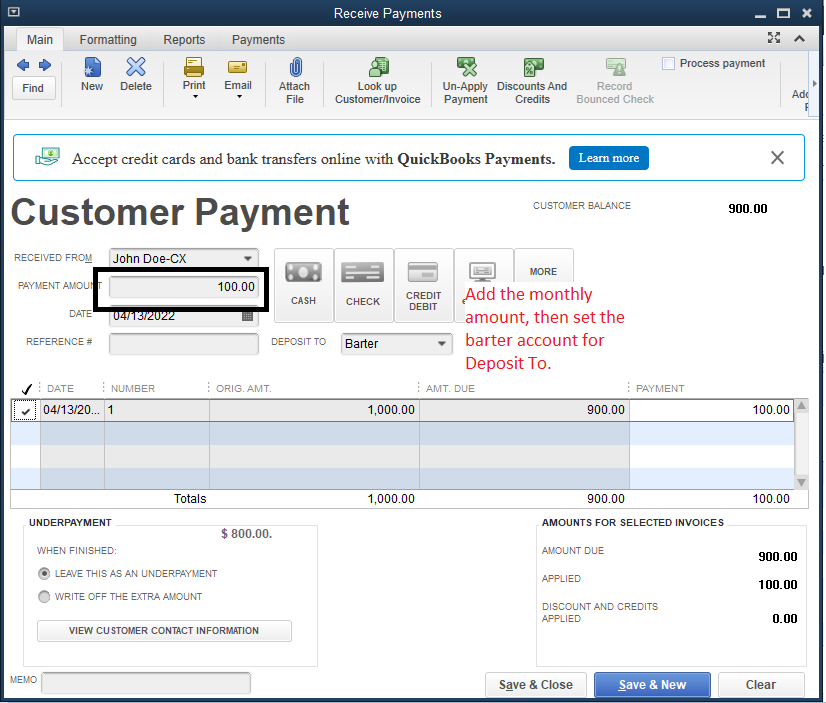
Task: Open Look up Customer/Invoice
Action: (378, 81)
